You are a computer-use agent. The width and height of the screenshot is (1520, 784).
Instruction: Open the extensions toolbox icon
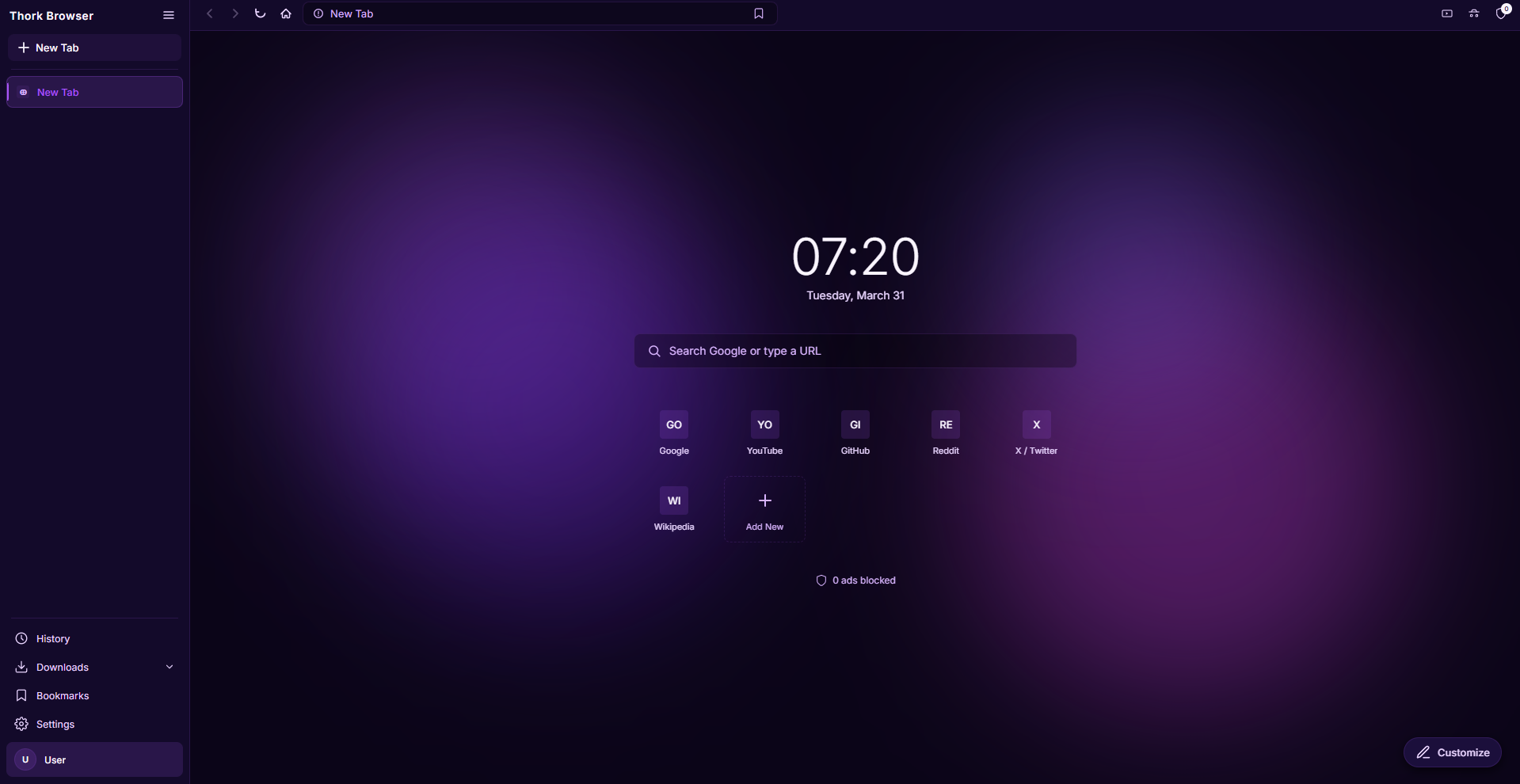1474,13
